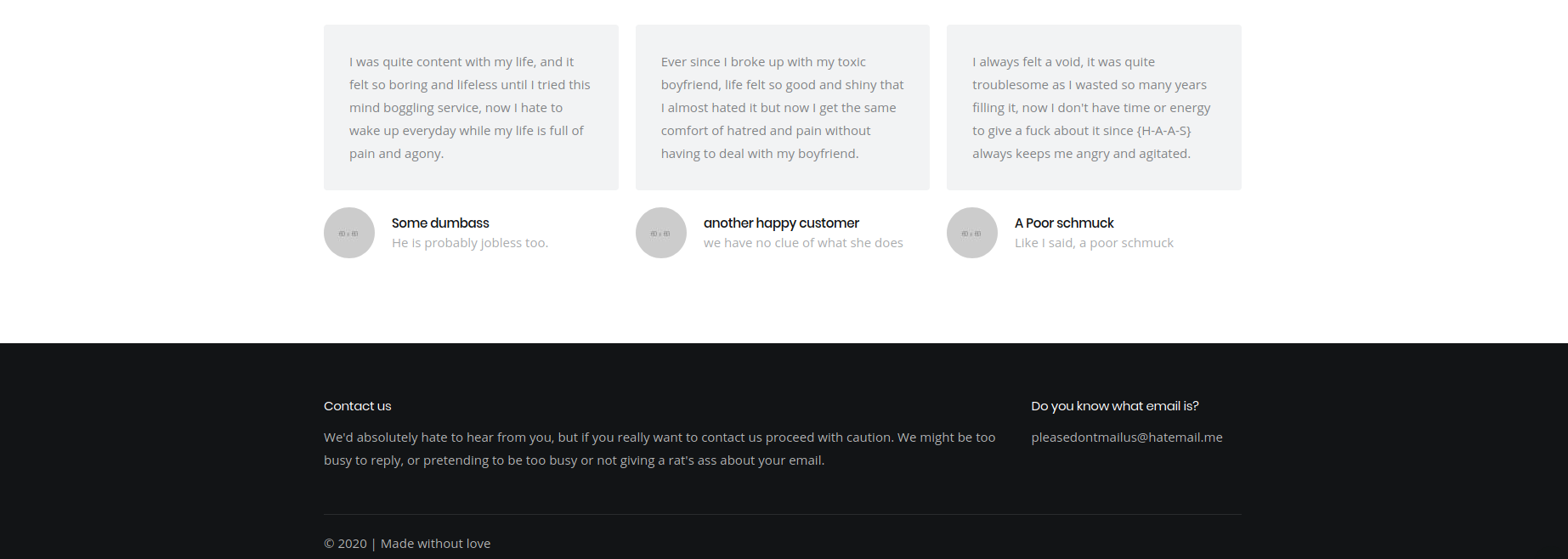Viewport: 1568px width, 559px height.
Task: Click another happy customer avatar image
Action: (x=661, y=233)
